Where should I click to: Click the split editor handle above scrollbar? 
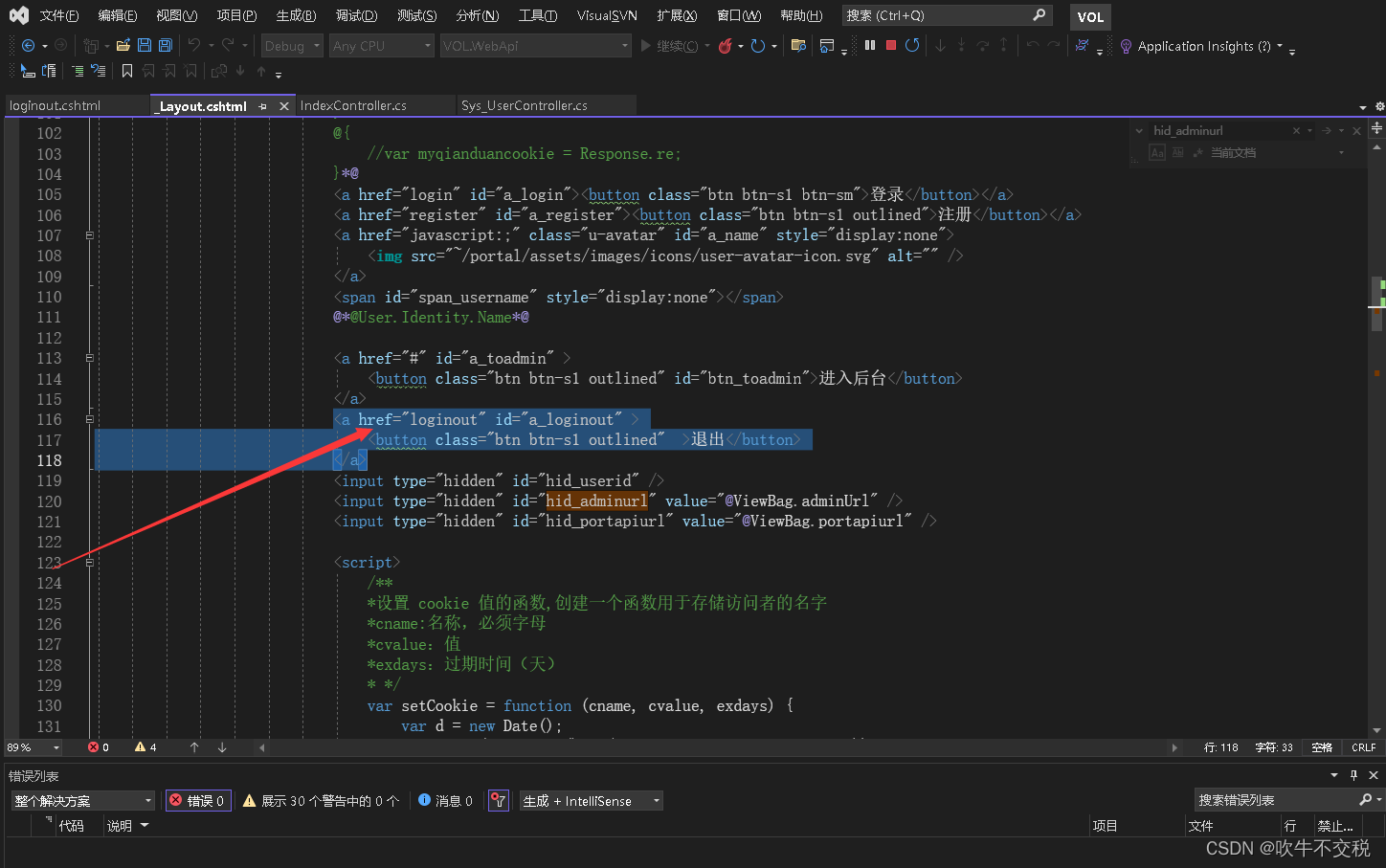click(1377, 127)
